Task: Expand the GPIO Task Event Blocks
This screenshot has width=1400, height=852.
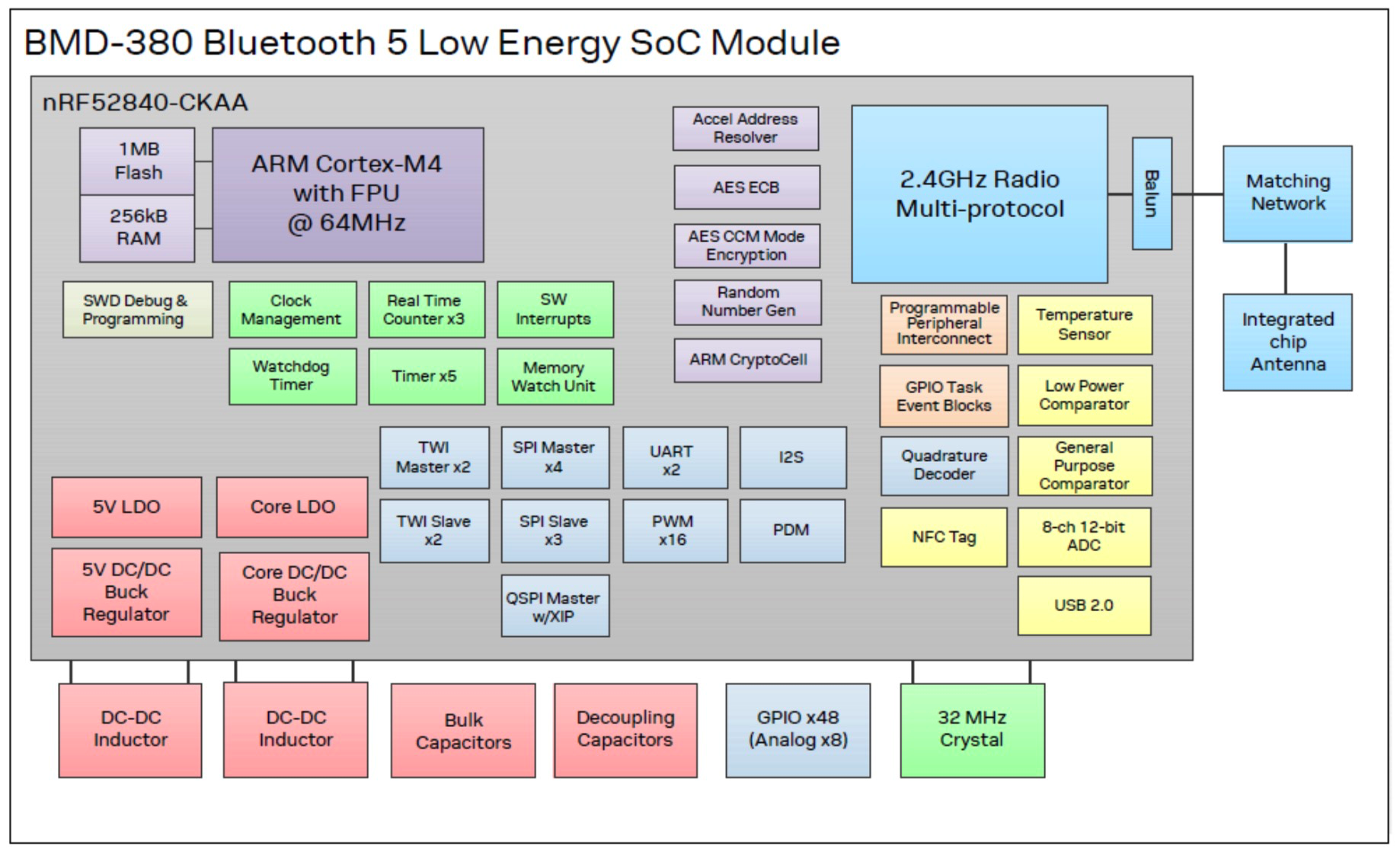Action: click(945, 396)
